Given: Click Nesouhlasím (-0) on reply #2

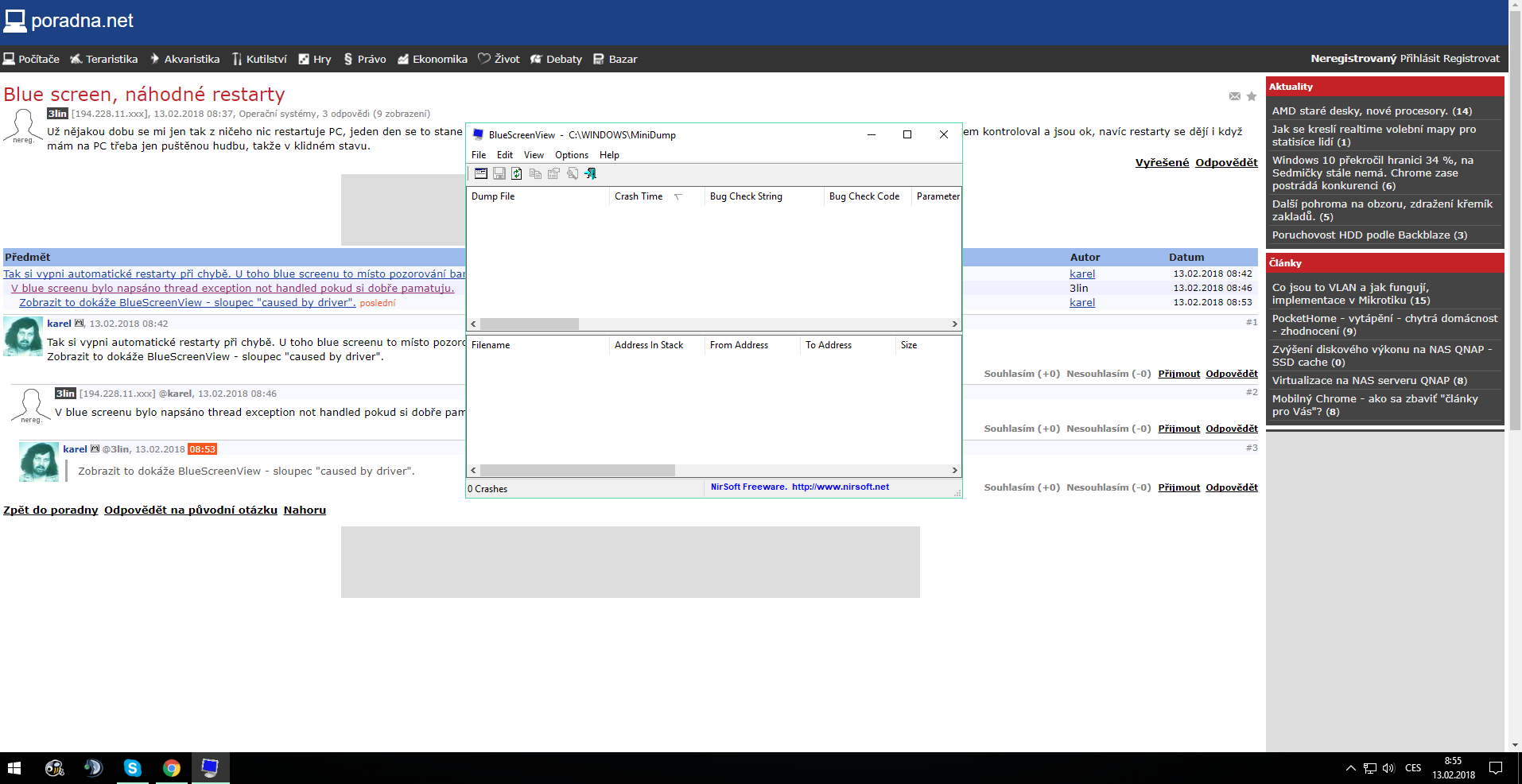Looking at the screenshot, I should pyautogui.click(x=1108, y=429).
